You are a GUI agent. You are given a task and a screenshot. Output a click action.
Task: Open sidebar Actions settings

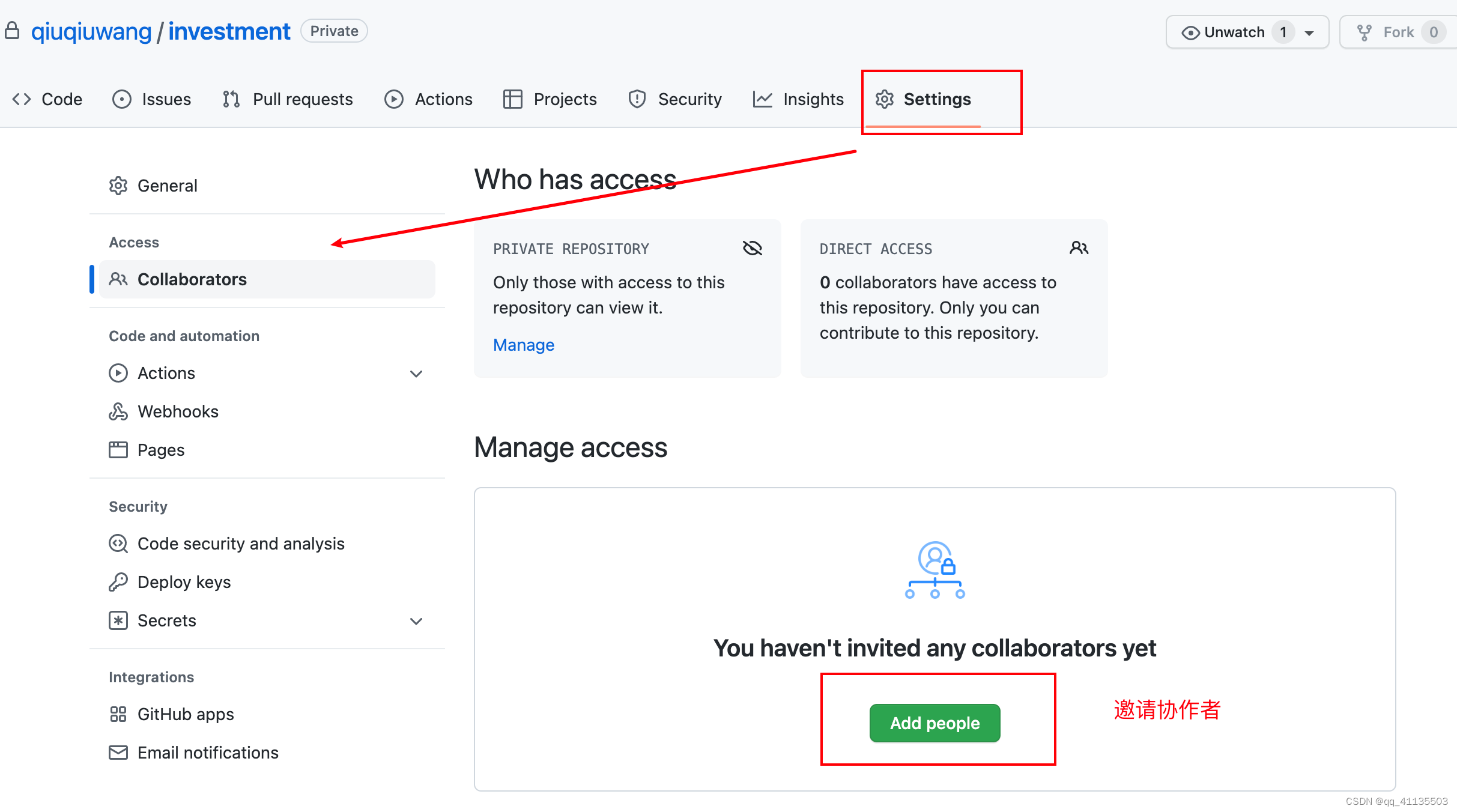pos(267,373)
